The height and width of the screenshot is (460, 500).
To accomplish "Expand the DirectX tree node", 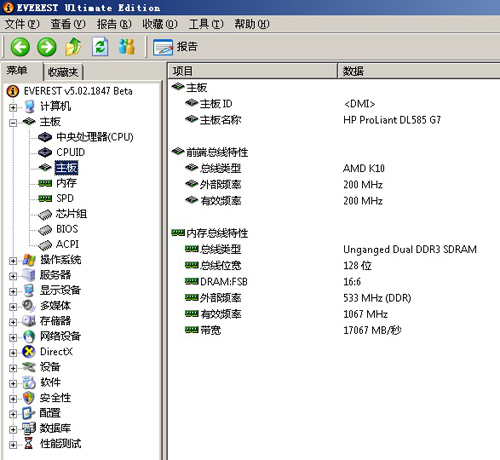I will (13, 353).
